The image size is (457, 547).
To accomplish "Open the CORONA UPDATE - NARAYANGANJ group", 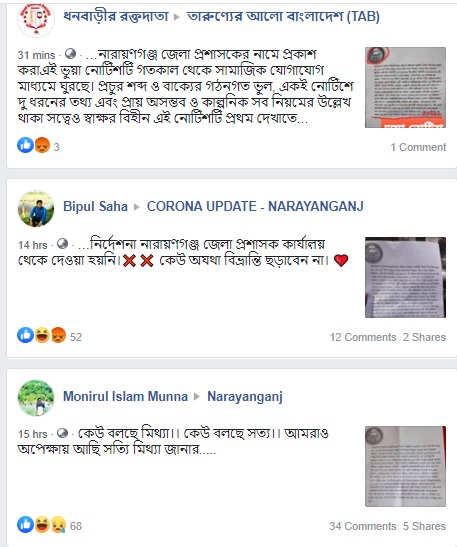I will (255, 206).
